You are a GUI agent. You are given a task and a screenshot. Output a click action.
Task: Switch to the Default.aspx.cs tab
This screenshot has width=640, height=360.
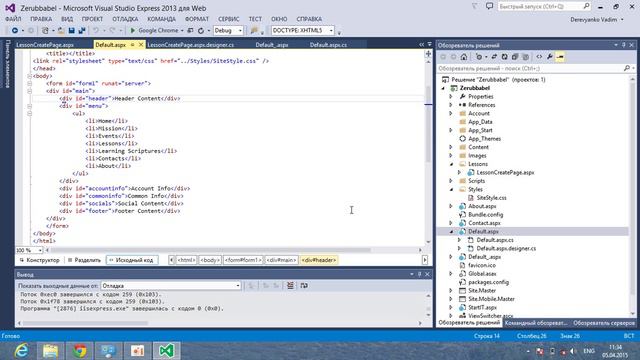328,45
